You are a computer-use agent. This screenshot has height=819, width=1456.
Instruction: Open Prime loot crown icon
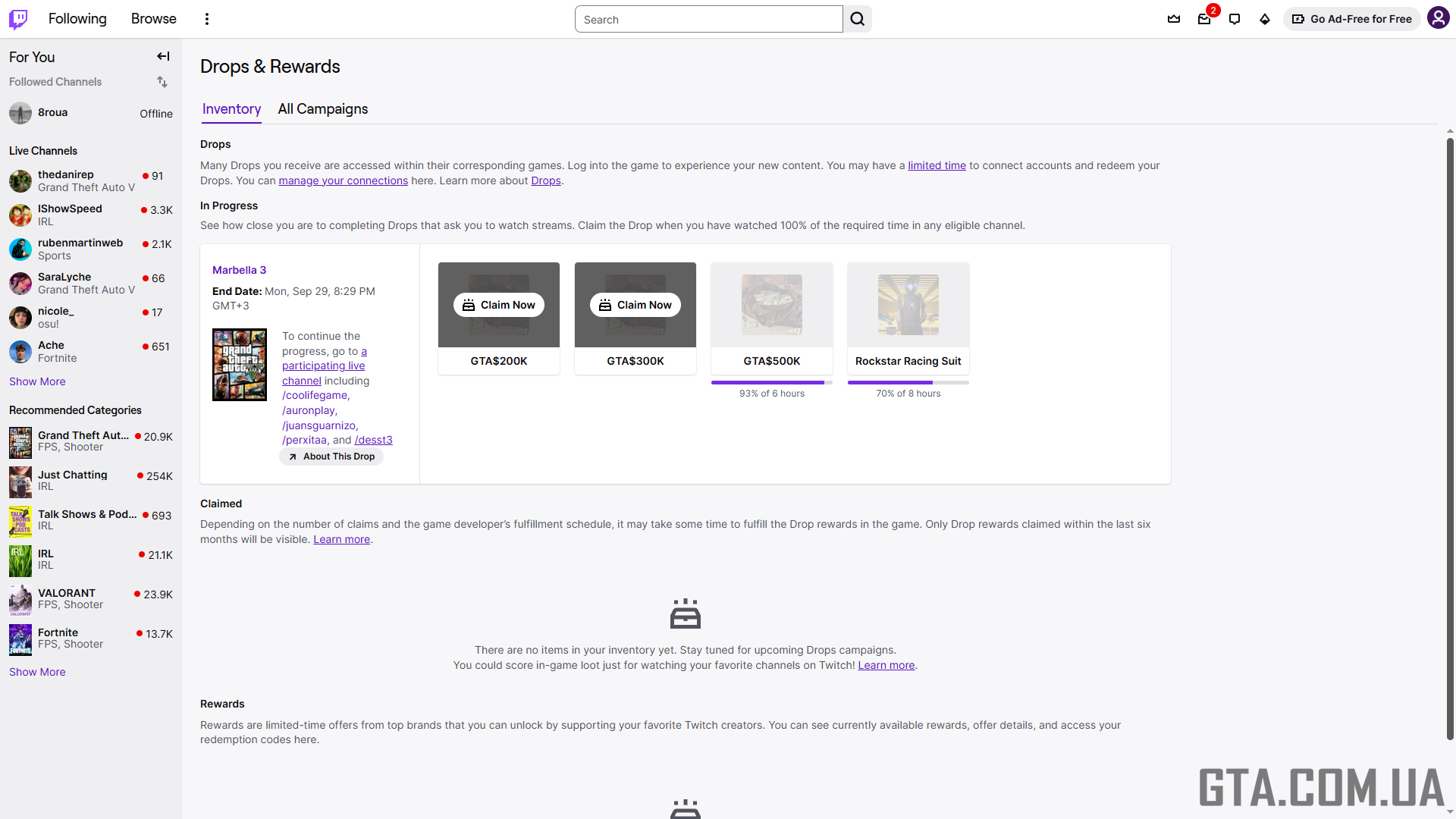pos(1174,19)
